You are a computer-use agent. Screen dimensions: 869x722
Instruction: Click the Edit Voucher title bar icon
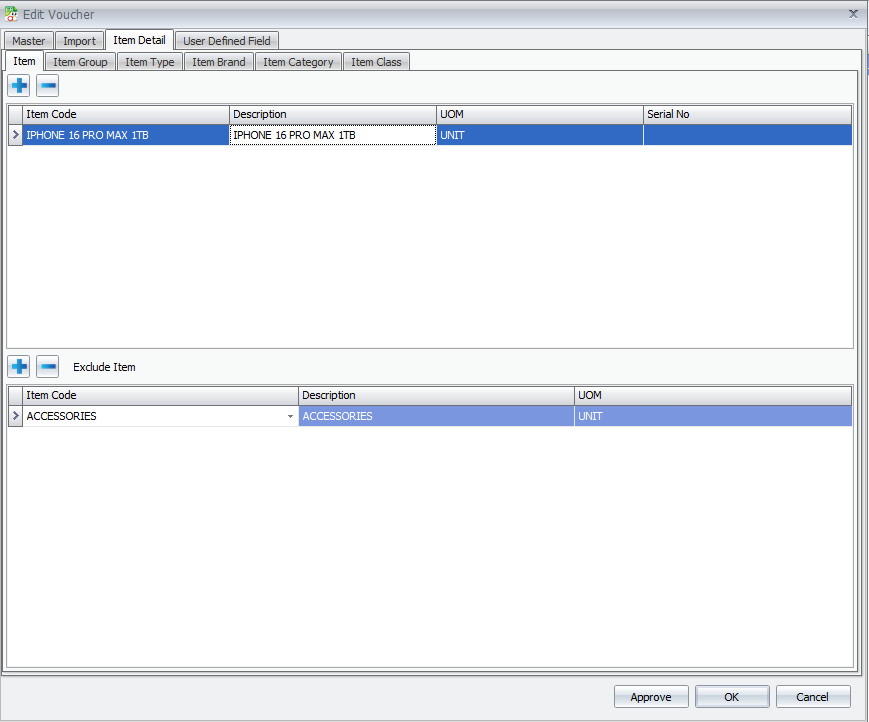tap(11, 14)
